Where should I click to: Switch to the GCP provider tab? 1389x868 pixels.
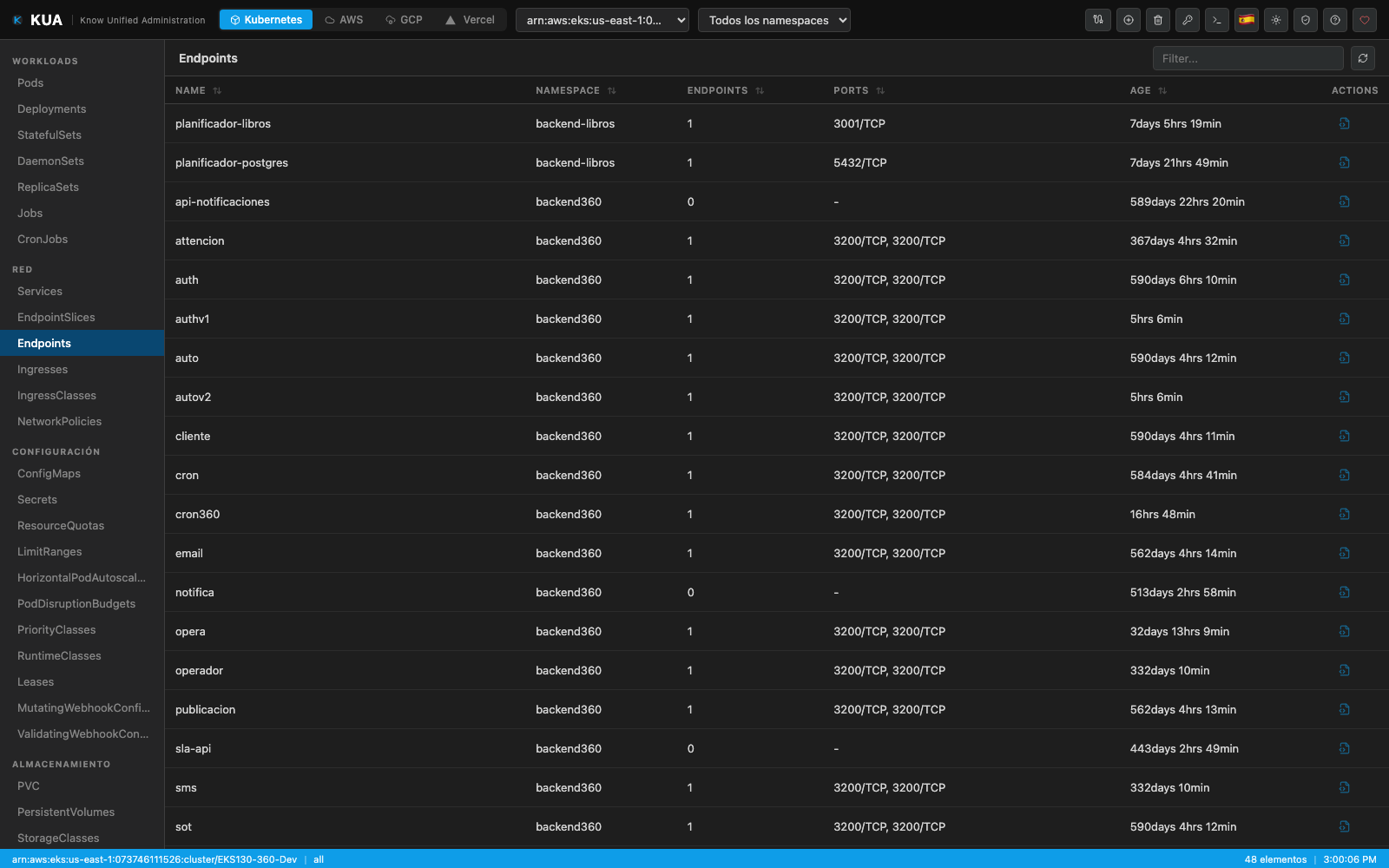(404, 20)
